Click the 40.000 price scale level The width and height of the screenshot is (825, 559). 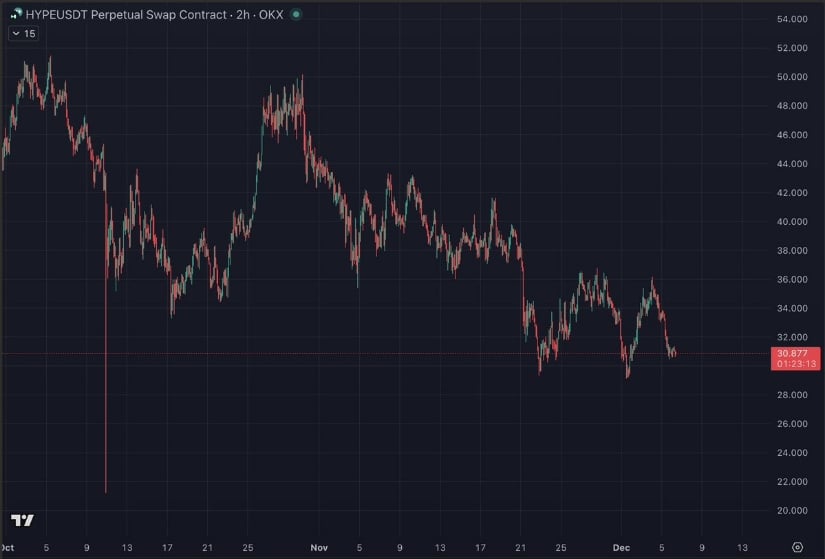click(792, 222)
